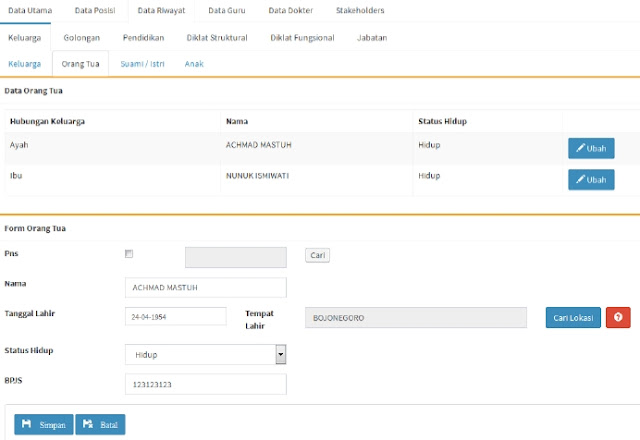Click the red help icon button
The width and height of the screenshot is (640, 440).
pos(618,318)
